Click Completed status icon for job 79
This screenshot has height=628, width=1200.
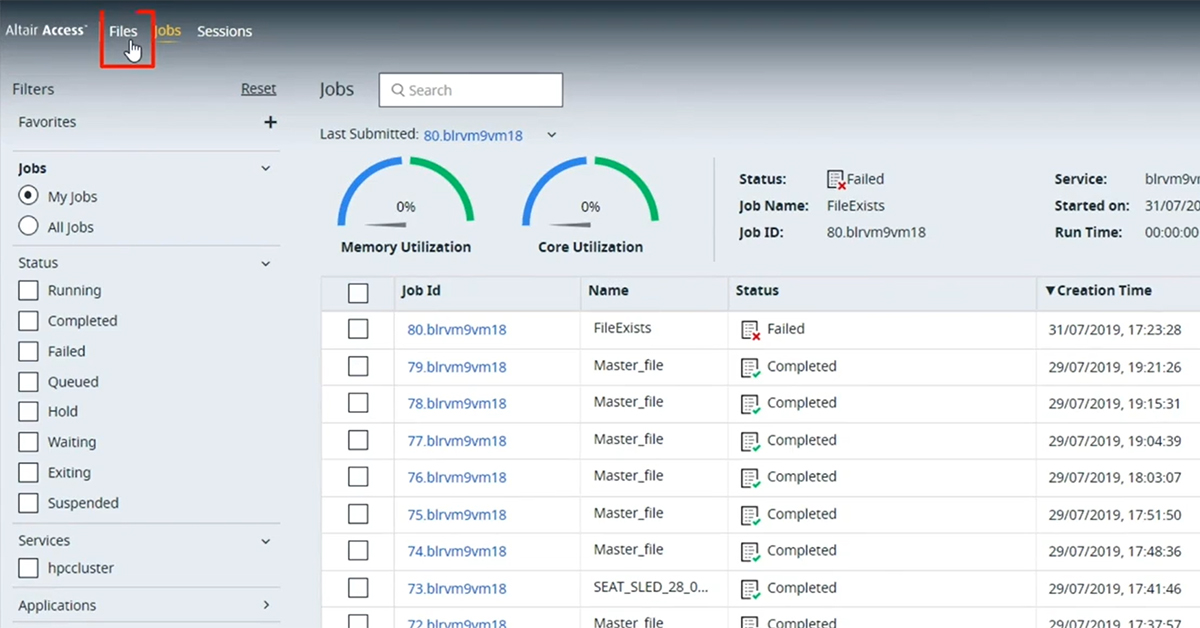pyautogui.click(x=750, y=367)
